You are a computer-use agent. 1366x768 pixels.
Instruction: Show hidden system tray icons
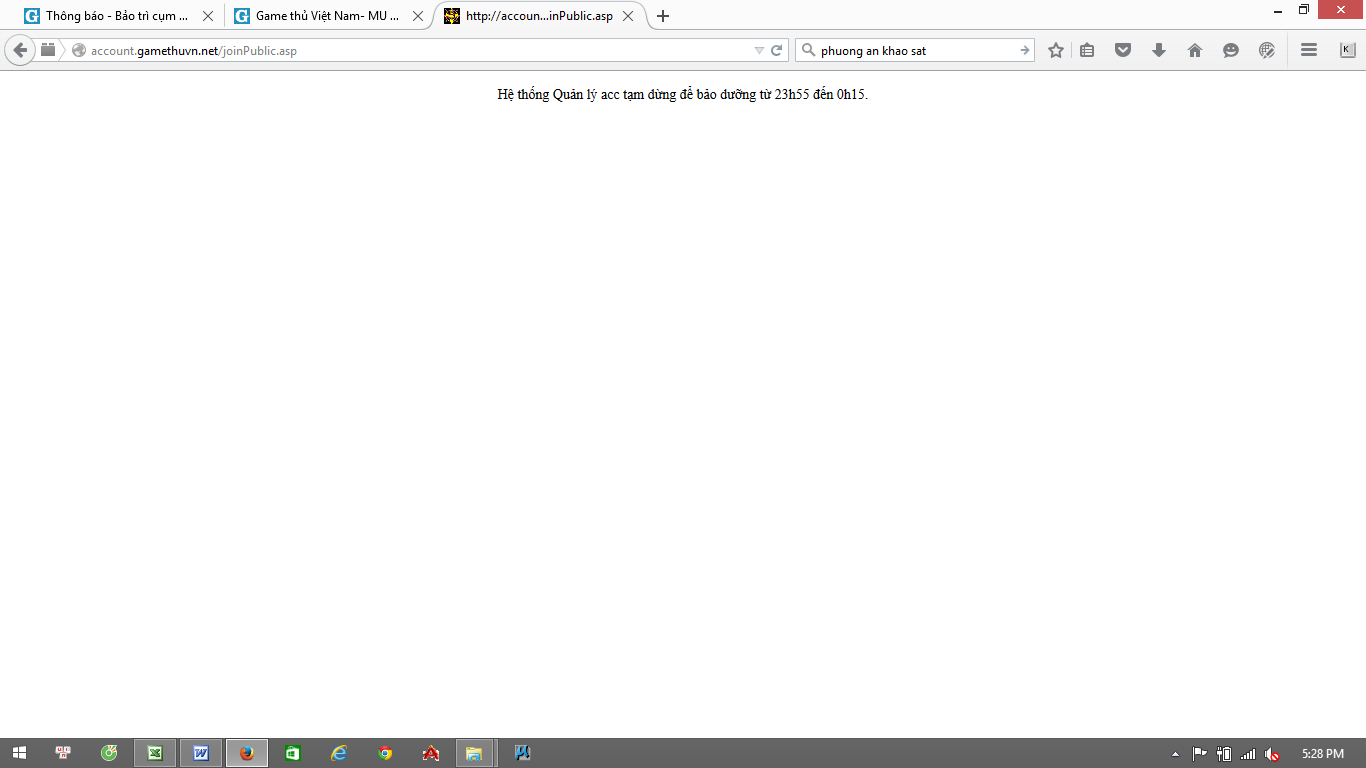click(1175, 753)
